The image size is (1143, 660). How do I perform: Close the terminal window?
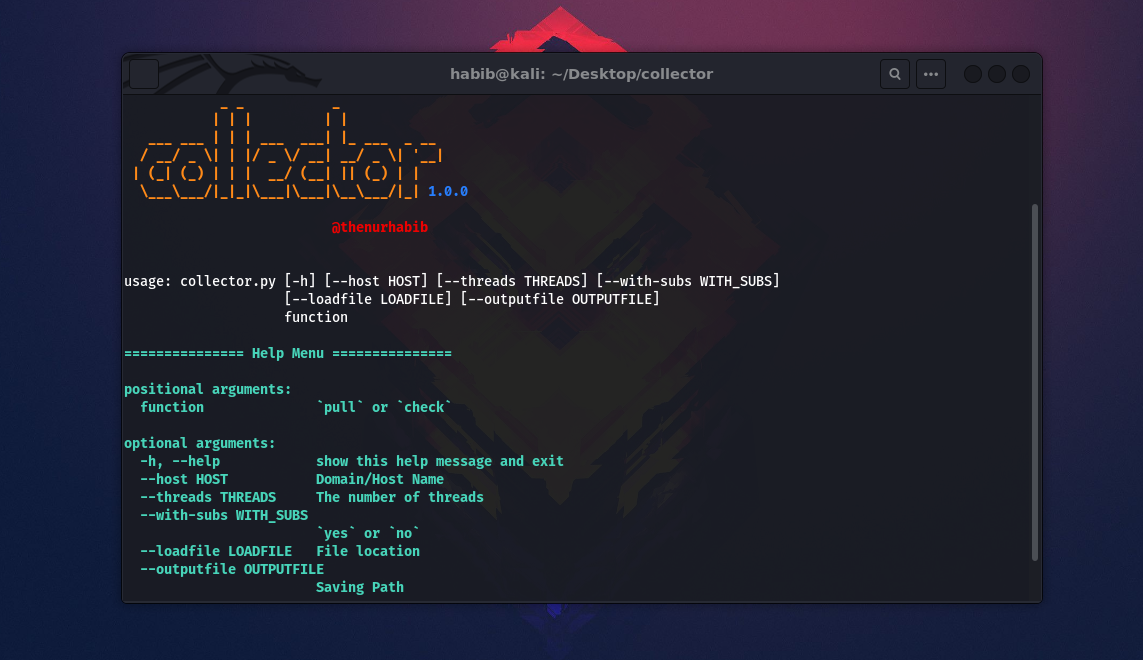tap(1021, 74)
